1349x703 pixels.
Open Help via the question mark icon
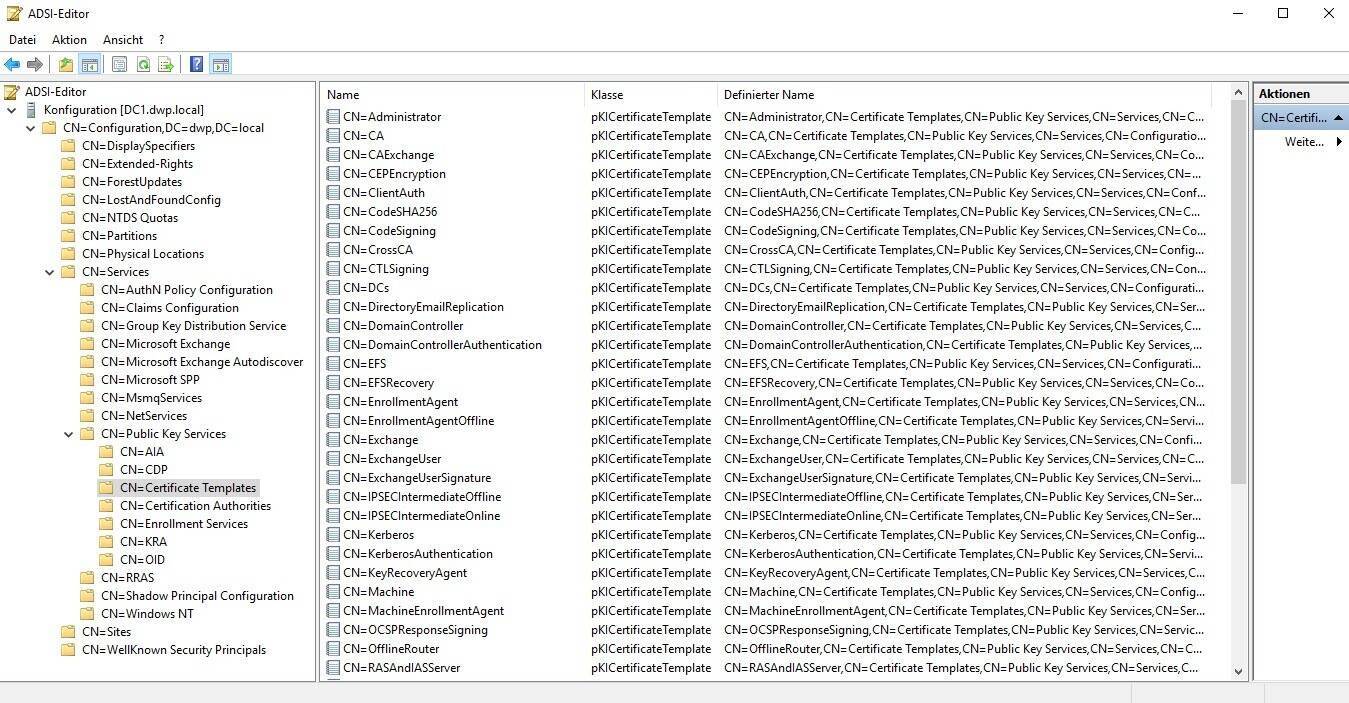pyautogui.click(x=197, y=65)
